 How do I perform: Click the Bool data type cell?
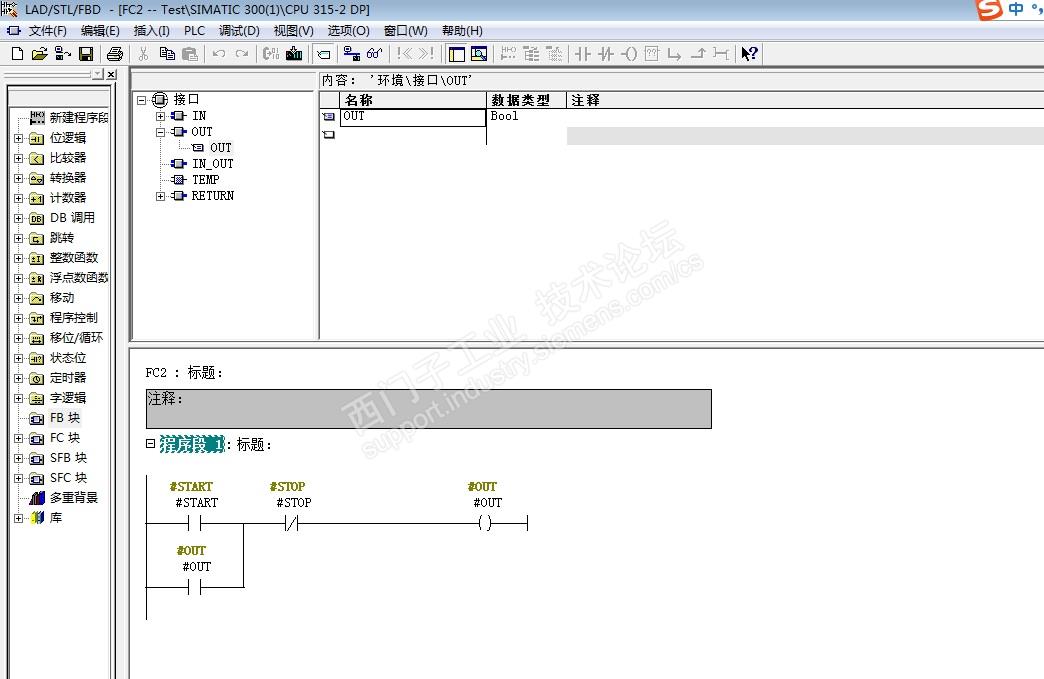pos(526,116)
